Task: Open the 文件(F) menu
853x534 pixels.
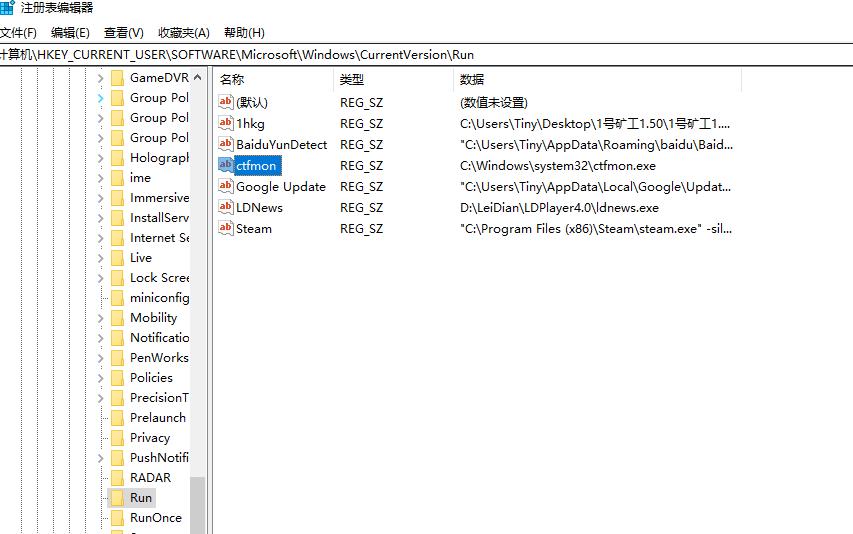Action: 18,33
